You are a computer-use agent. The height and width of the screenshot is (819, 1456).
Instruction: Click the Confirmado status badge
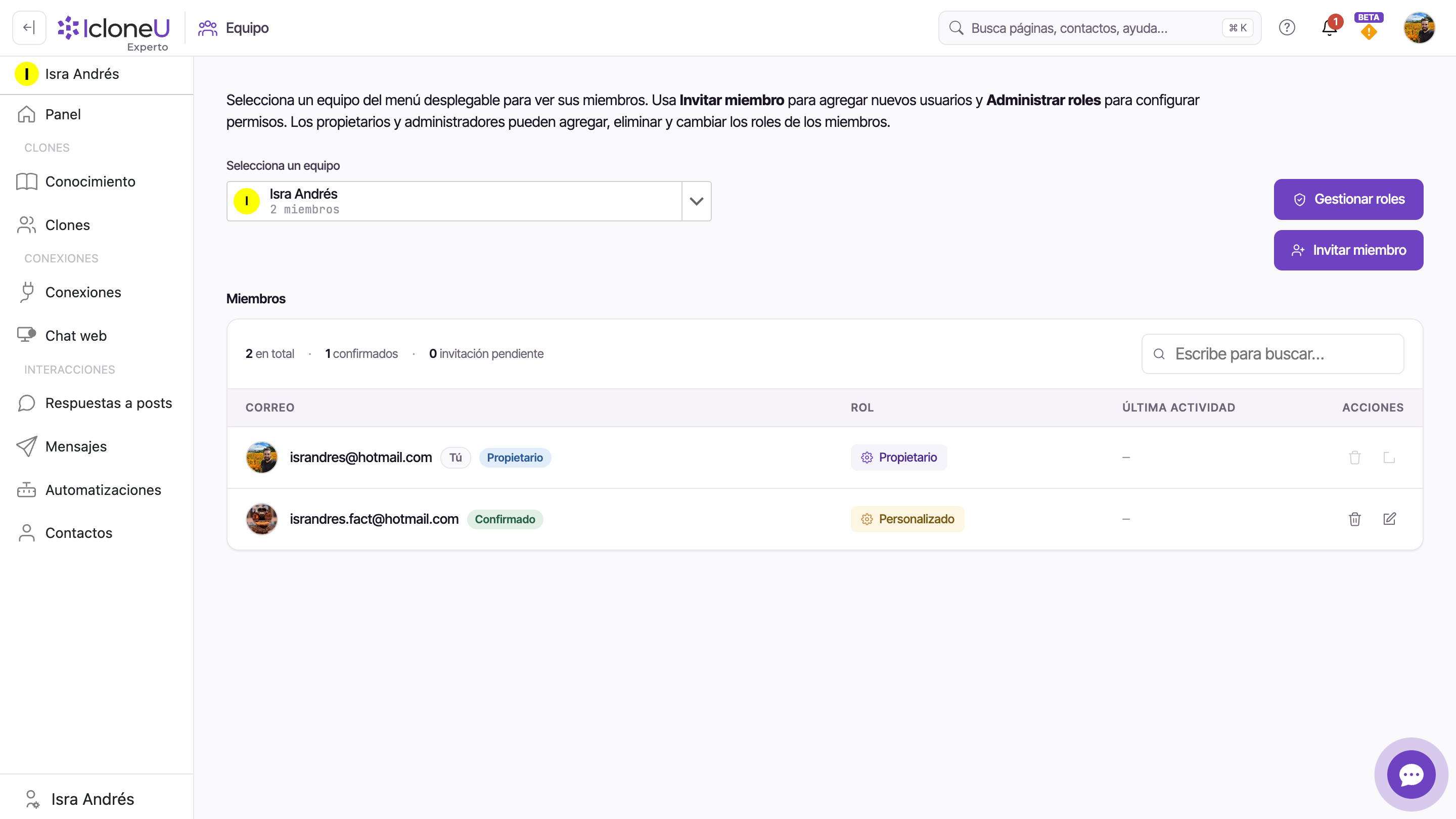pyautogui.click(x=505, y=519)
